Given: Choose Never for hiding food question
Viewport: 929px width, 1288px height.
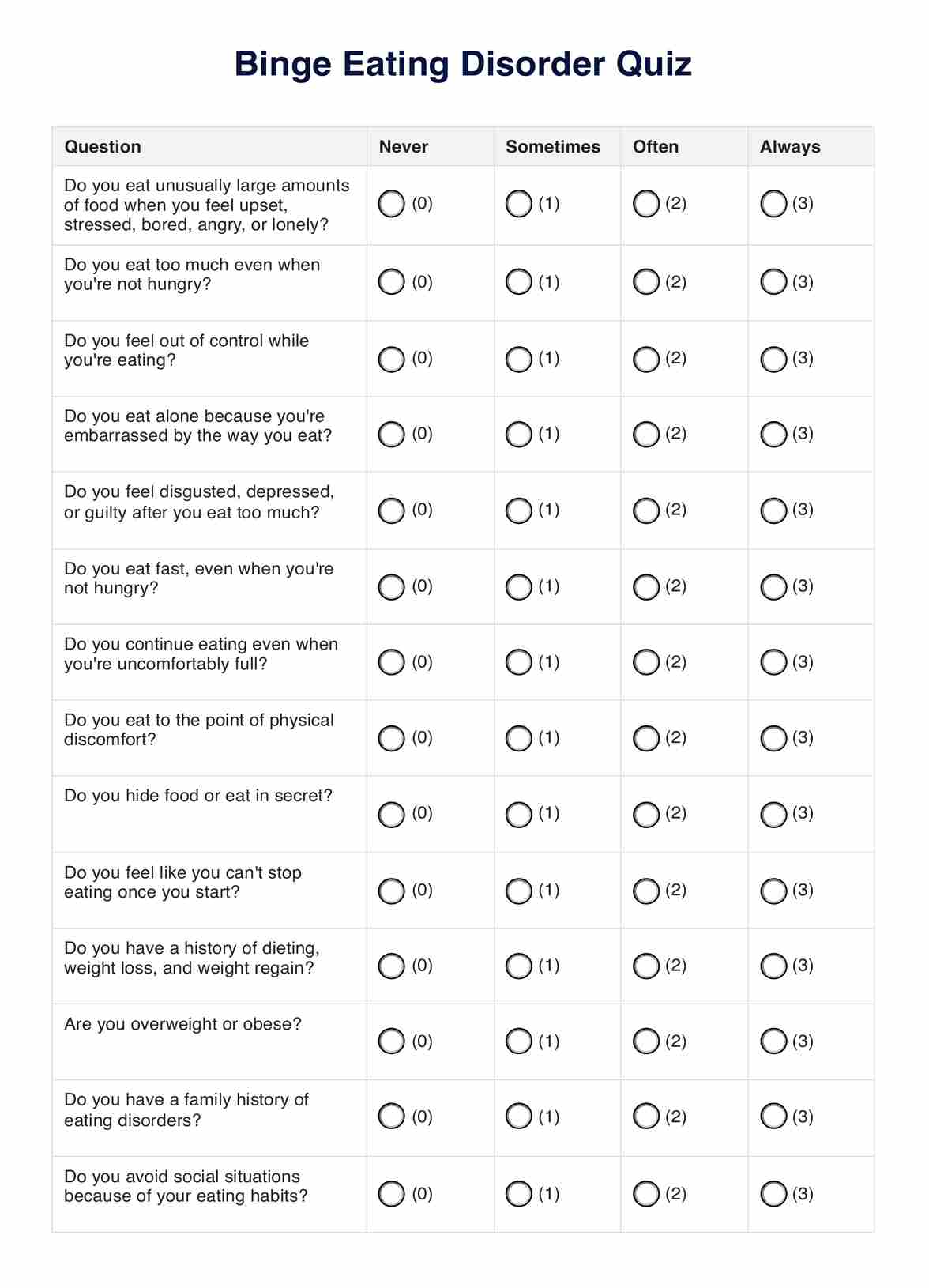Looking at the screenshot, I should point(391,814).
